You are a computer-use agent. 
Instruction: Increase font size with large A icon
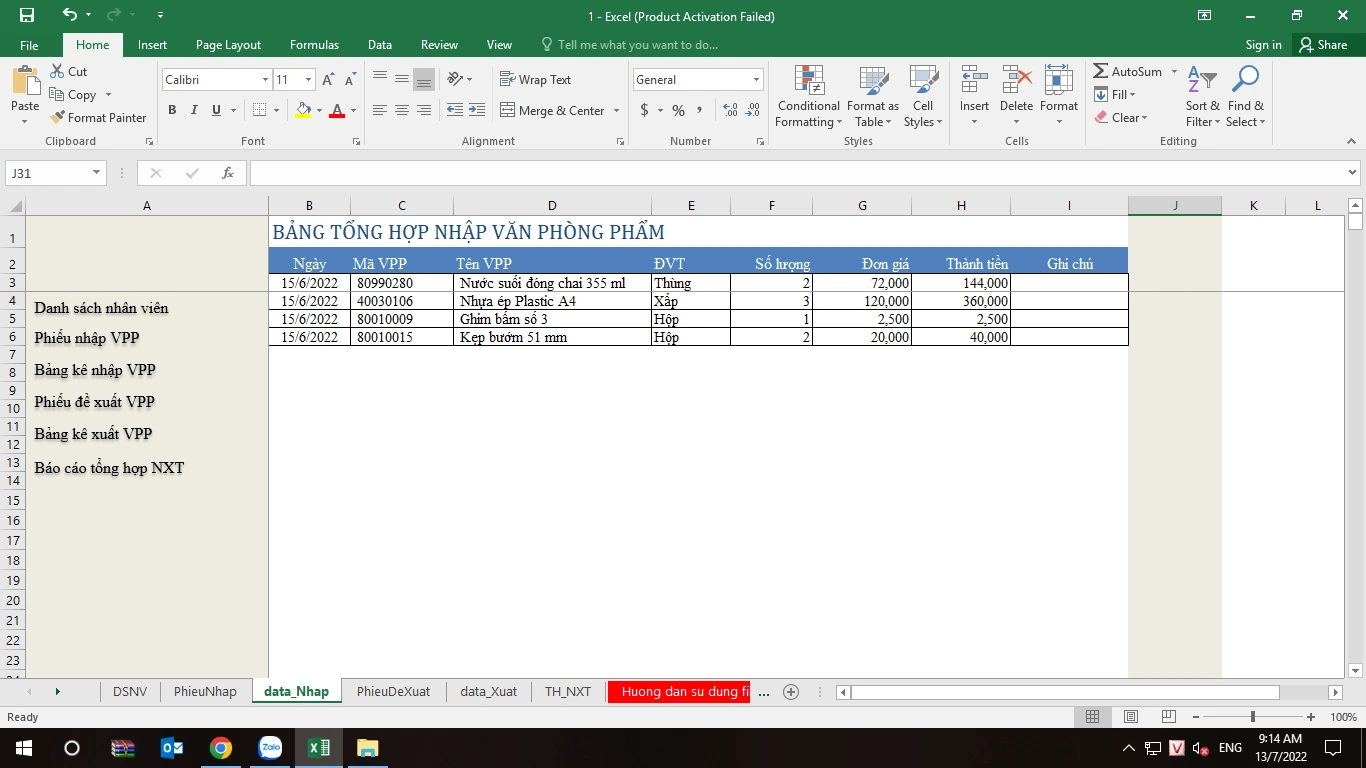click(328, 79)
